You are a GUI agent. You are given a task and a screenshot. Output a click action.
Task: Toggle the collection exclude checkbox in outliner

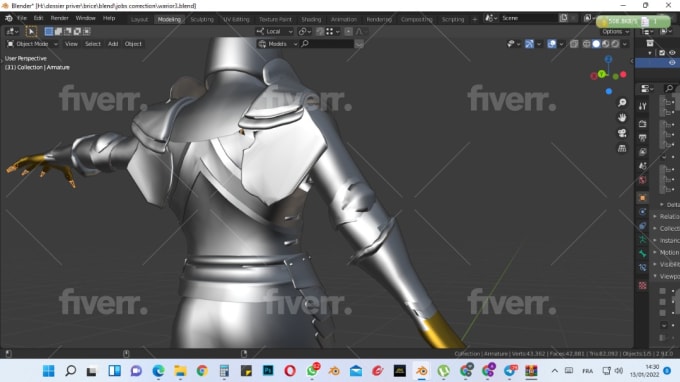click(x=662, y=52)
